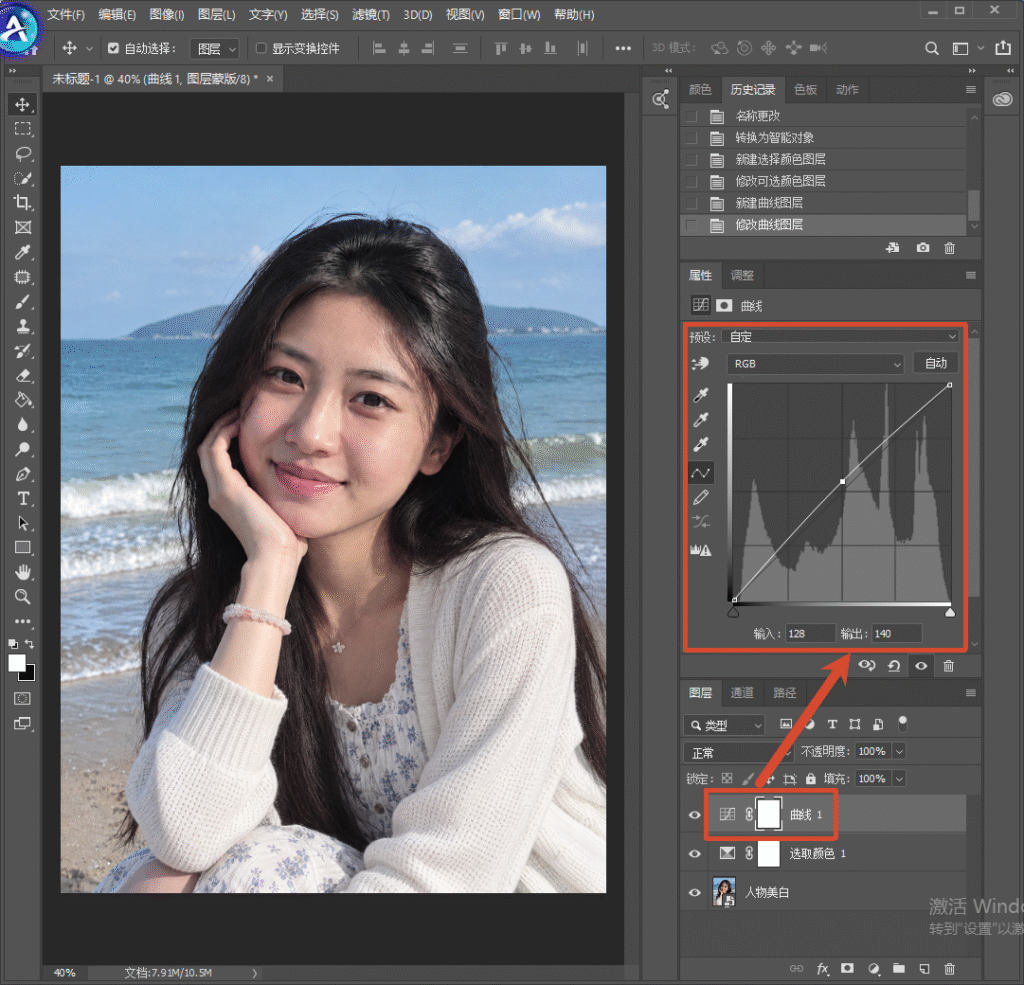This screenshot has width=1024, height=985.
Task: Open the RGB channel dropdown
Action: click(x=815, y=364)
